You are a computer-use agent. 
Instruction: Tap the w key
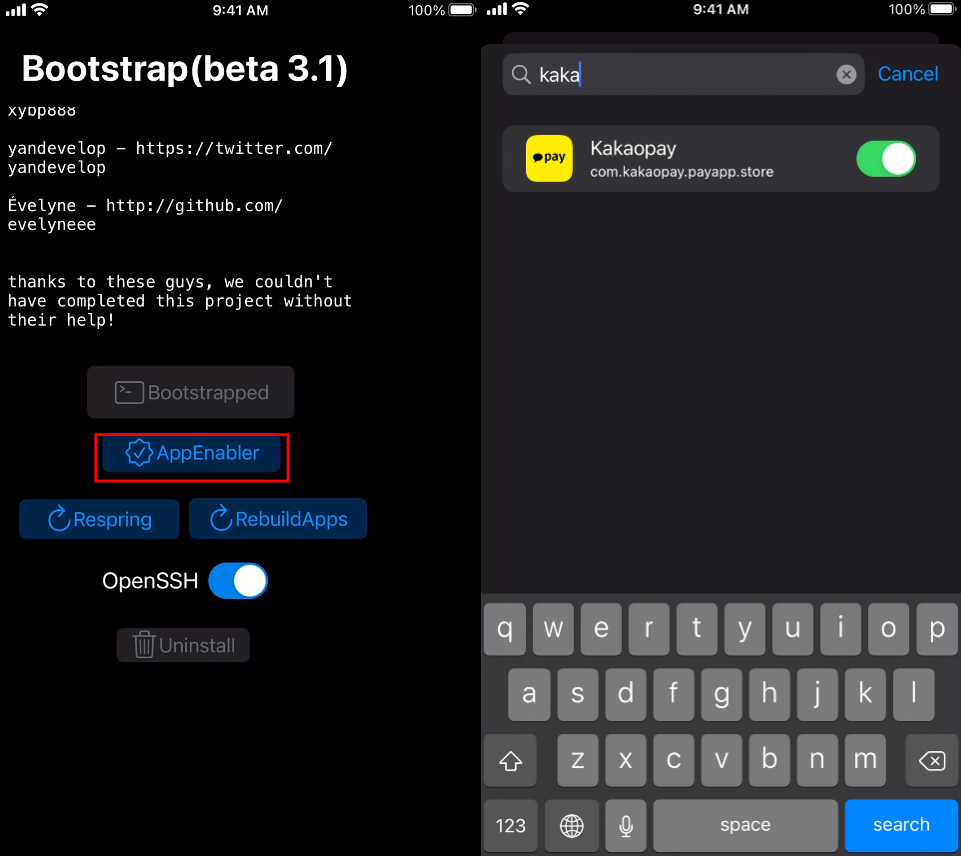pos(553,629)
